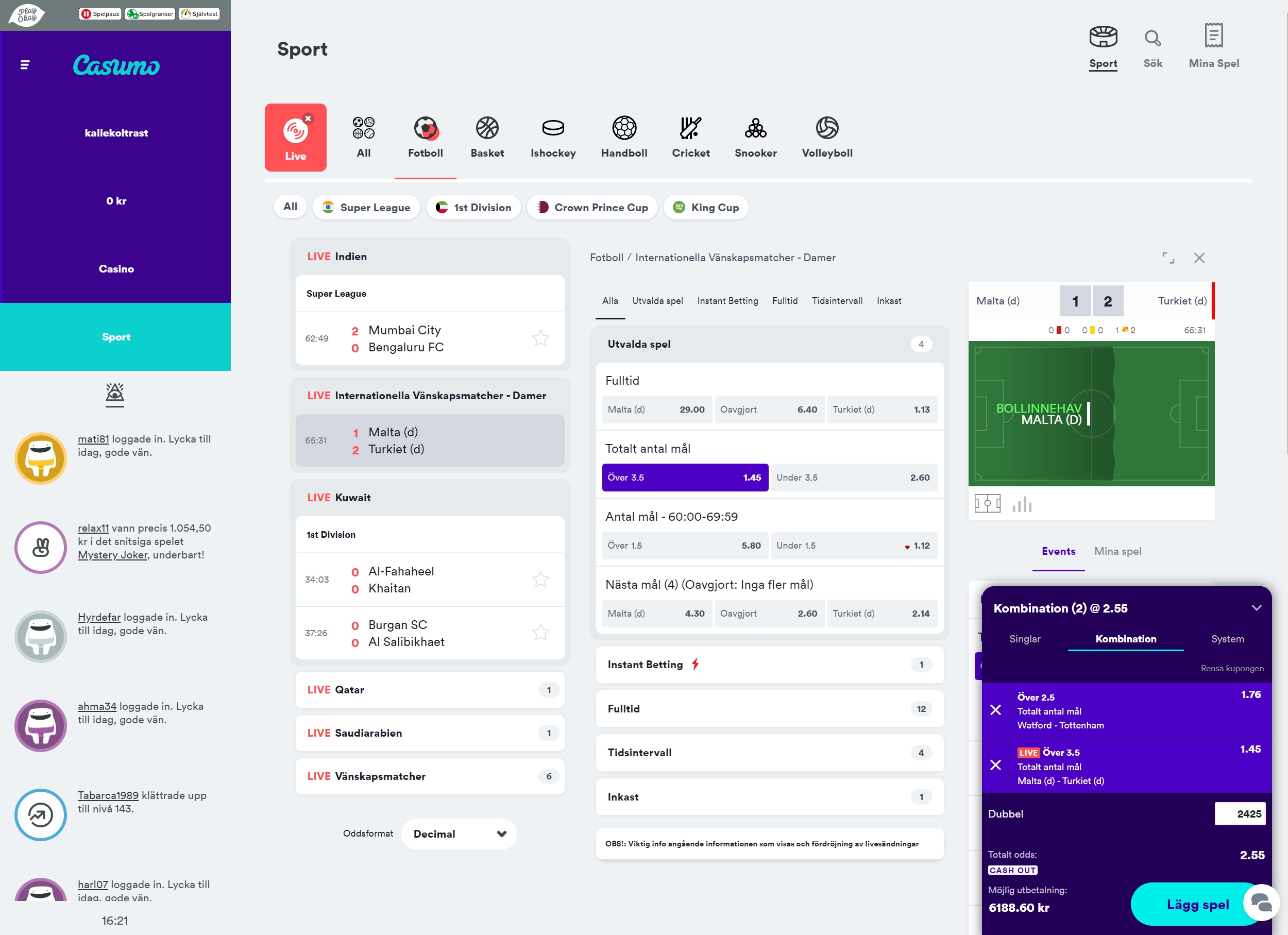Select the Över 3.5 odds at 1.45
The height and width of the screenshot is (935, 1288).
(x=684, y=478)
